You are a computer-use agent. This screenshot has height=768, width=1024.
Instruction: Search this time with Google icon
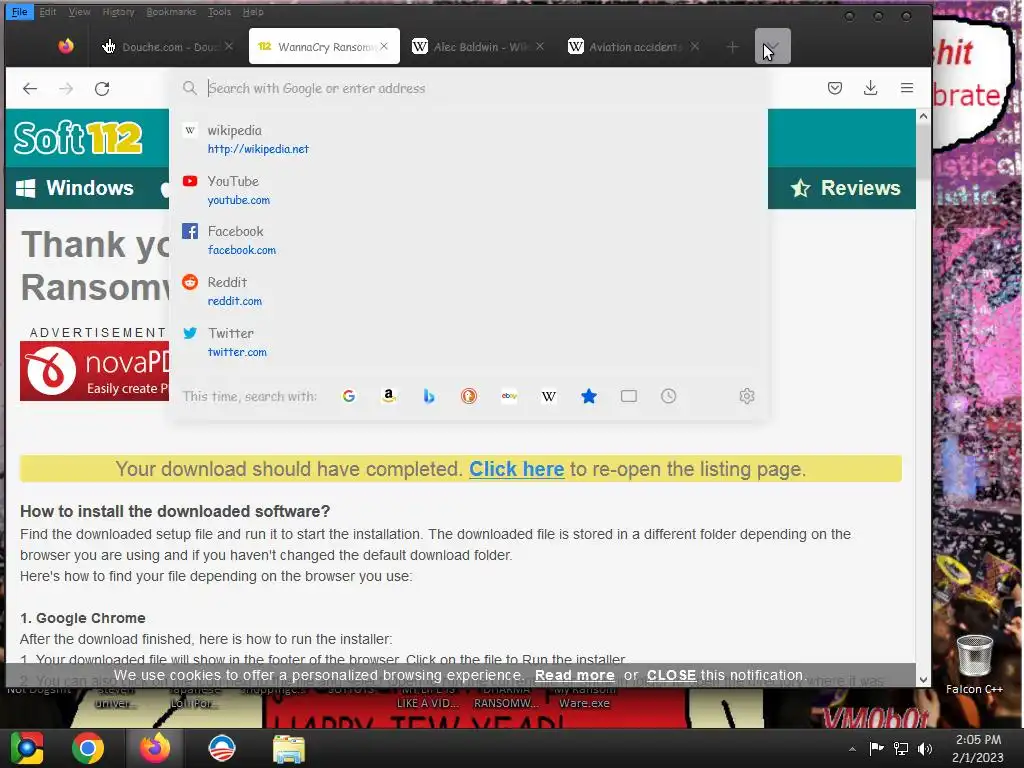pos(349,396)
